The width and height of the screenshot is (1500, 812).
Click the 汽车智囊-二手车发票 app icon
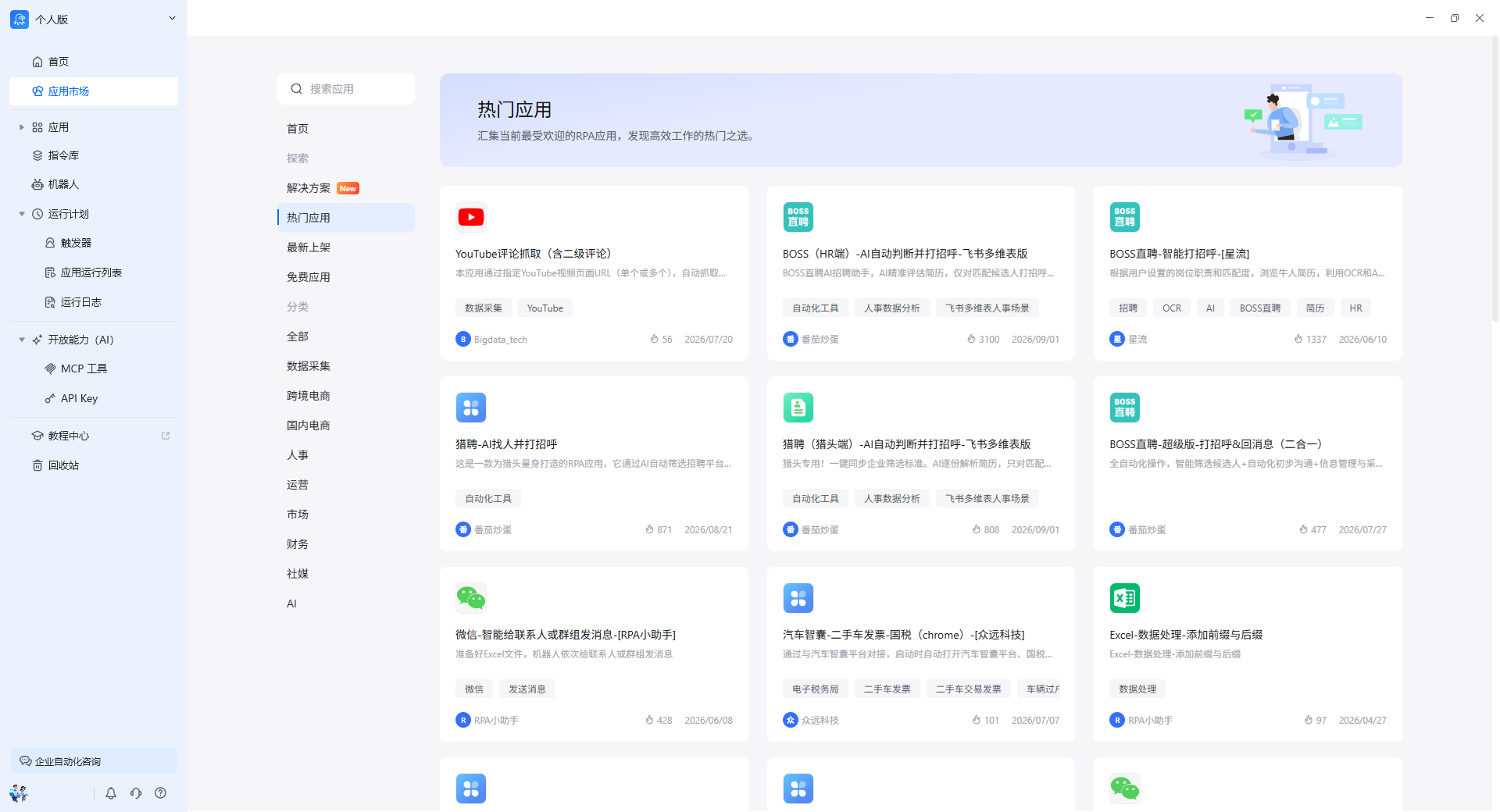click(x=798, y=598)
